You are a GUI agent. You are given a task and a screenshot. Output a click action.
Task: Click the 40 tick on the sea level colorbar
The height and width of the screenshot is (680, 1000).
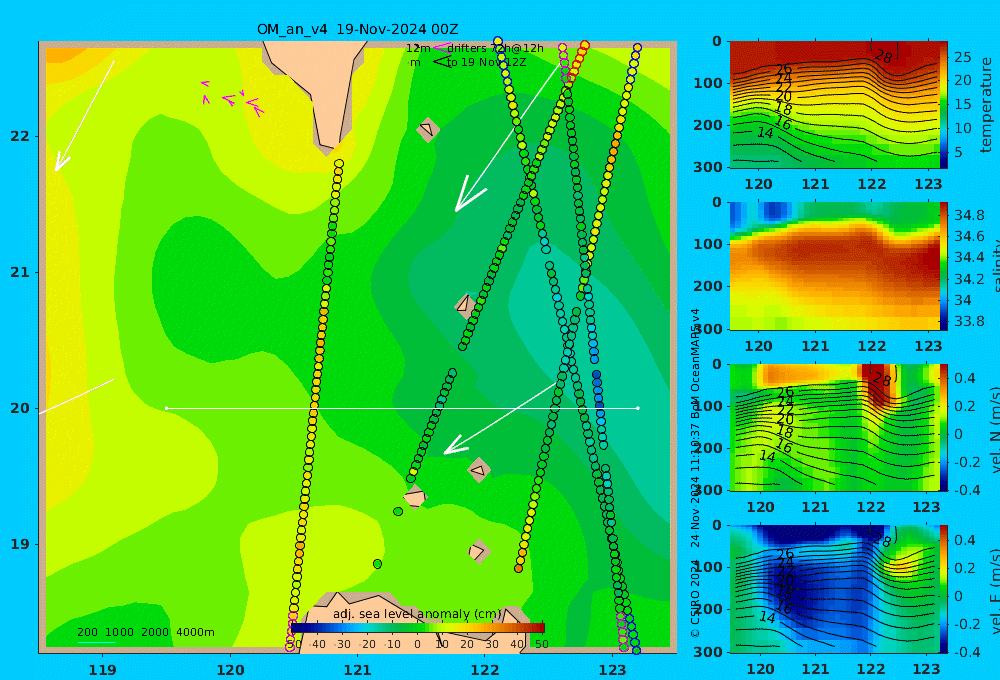pyautogui.click(x=517, y=644)
